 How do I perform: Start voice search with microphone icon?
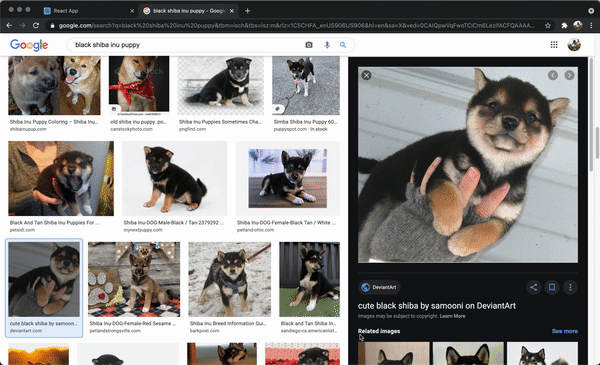[327, 45]
